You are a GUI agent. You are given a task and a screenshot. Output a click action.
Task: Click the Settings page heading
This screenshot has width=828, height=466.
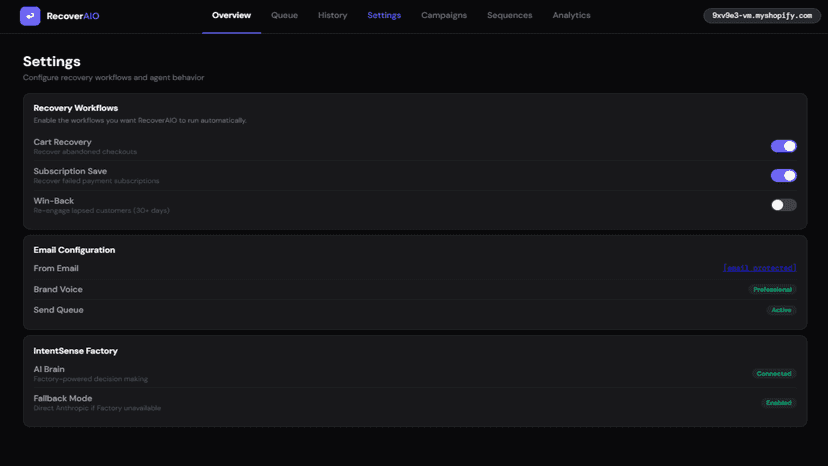pos(52,61)
